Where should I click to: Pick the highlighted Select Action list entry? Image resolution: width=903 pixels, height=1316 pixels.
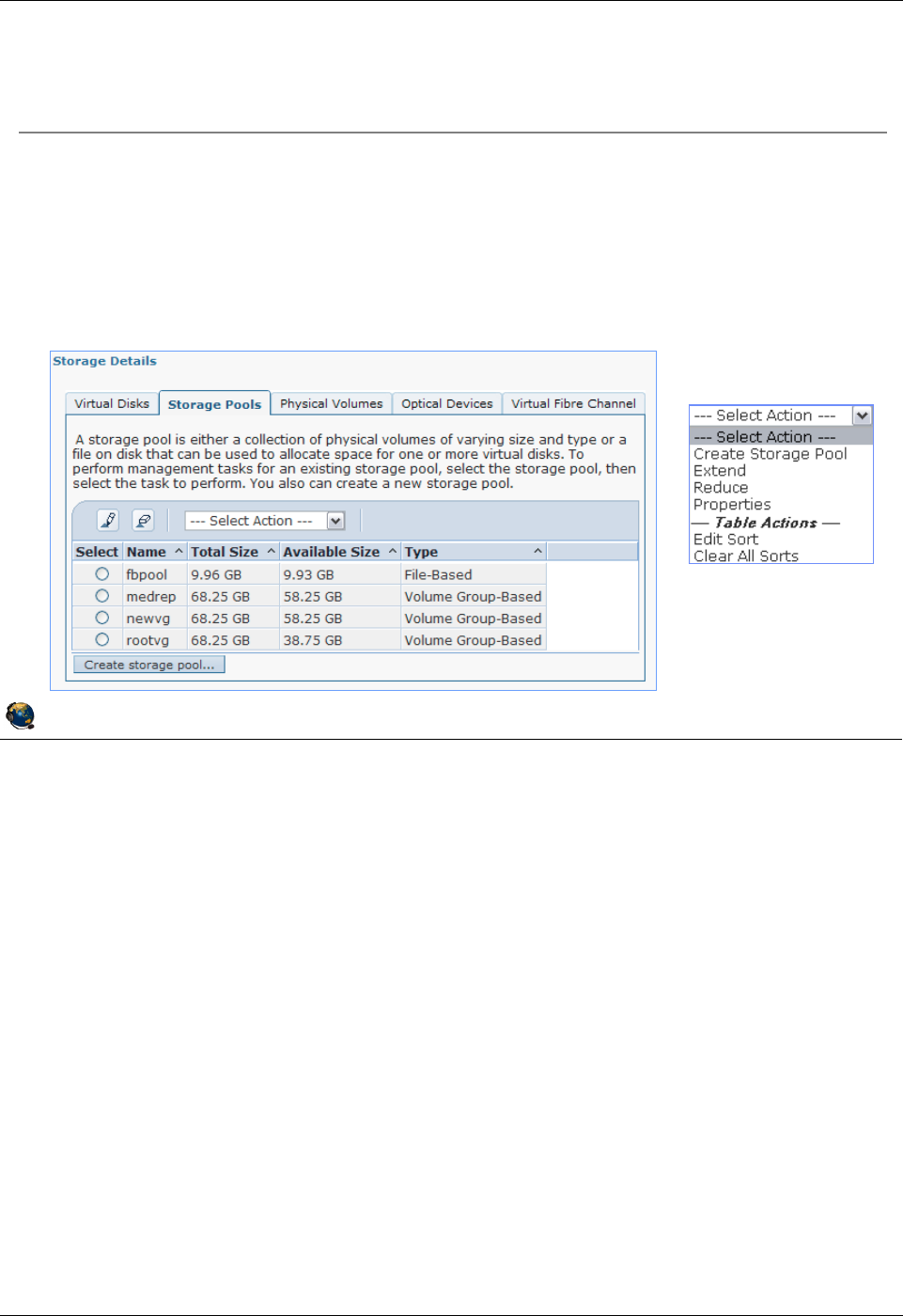pos(781,437)
